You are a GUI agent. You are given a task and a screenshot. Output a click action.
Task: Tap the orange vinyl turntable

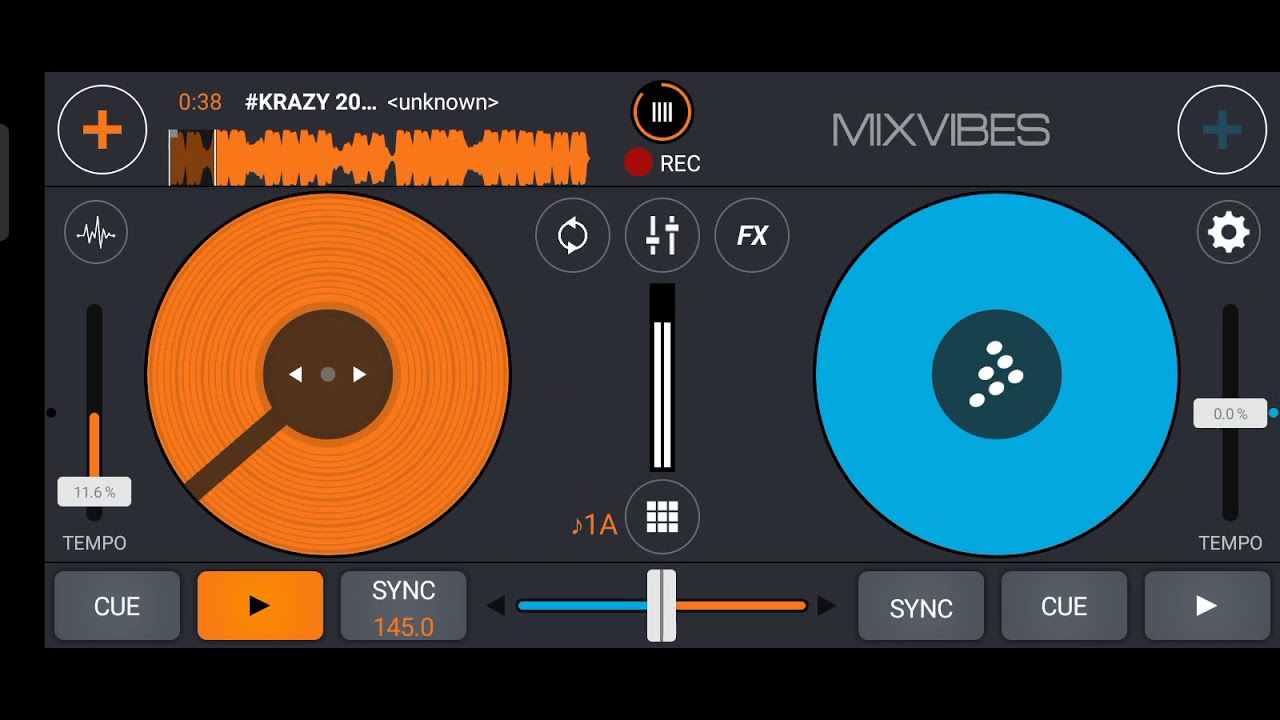[x=328, y=375]
